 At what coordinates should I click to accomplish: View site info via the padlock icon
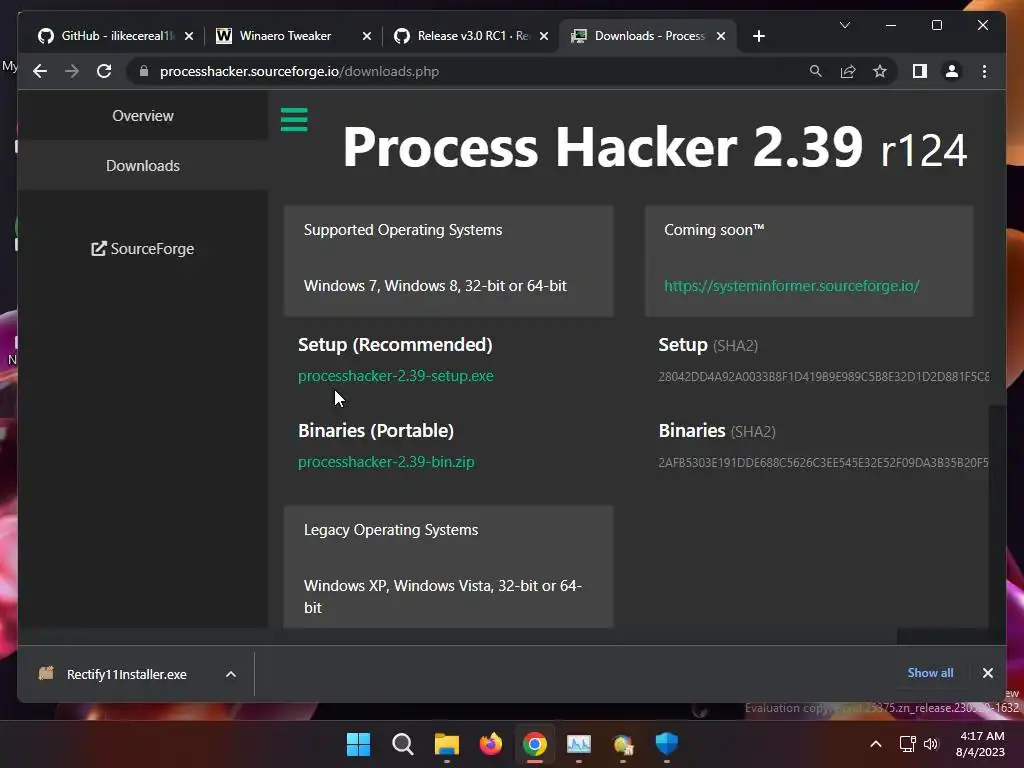pyautogui.click(x=144, y=71)
